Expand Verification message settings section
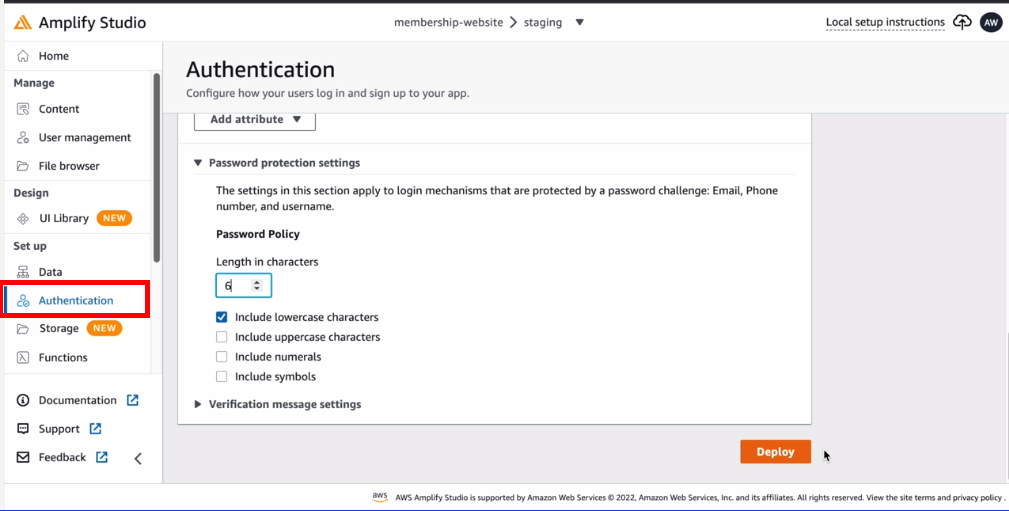 point(198,404)
